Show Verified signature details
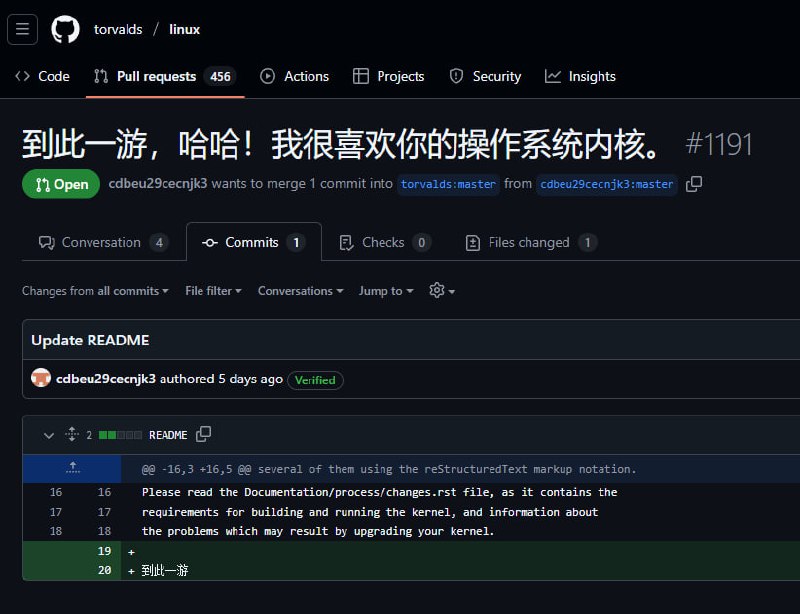 click(315, 380)
